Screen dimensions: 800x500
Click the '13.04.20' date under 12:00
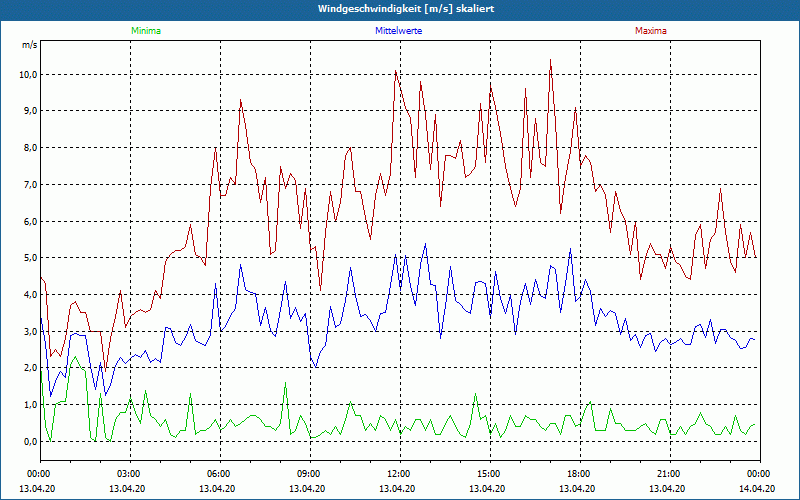[x=397, y=488]
